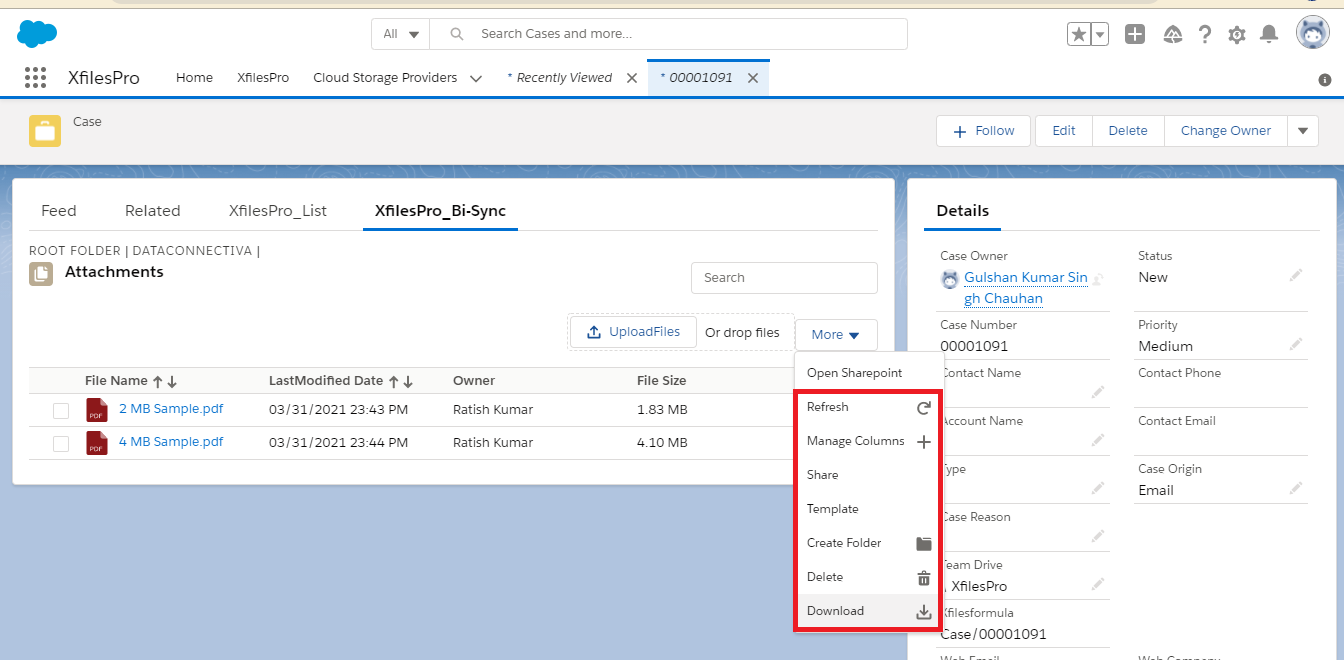
Task: Edit Priority field pencil icon
Action: pos(1296,344)
